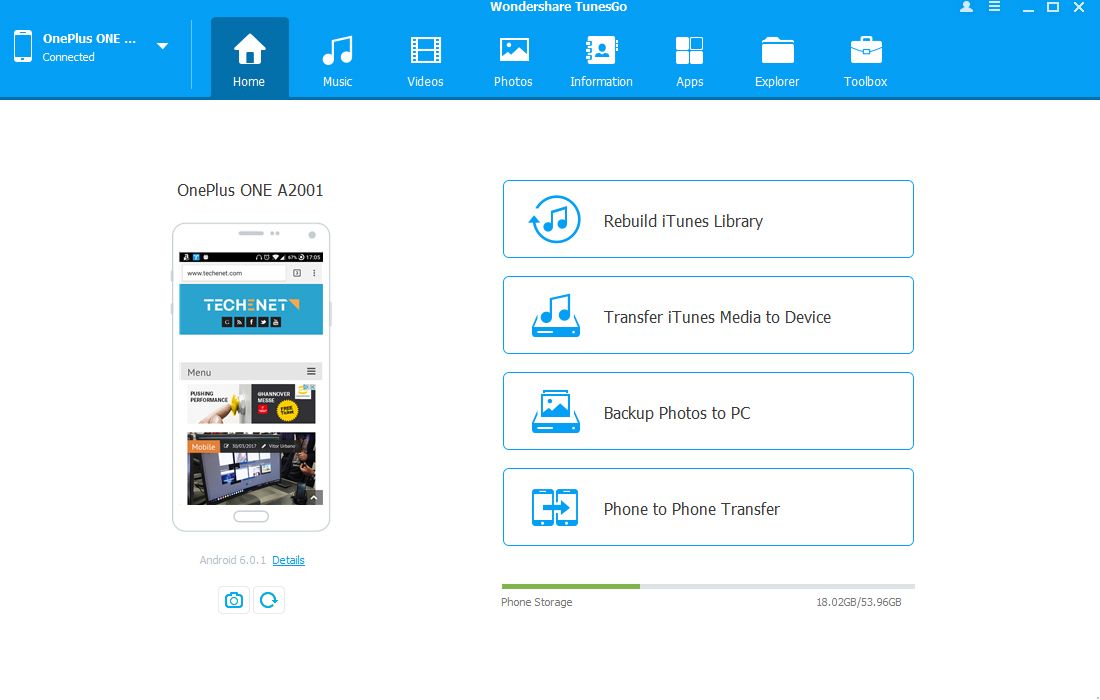Click the Phone Storage usage bar

pyautogui.click(x=708, y=586)
